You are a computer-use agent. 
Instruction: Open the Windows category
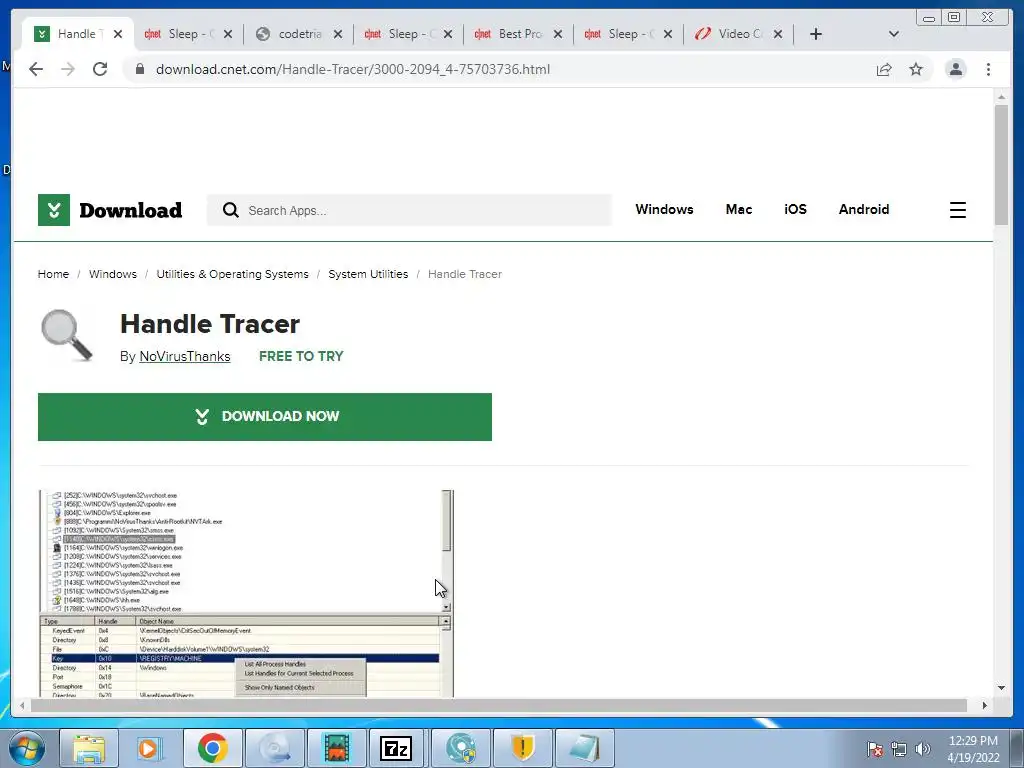(x=664, y=210)
